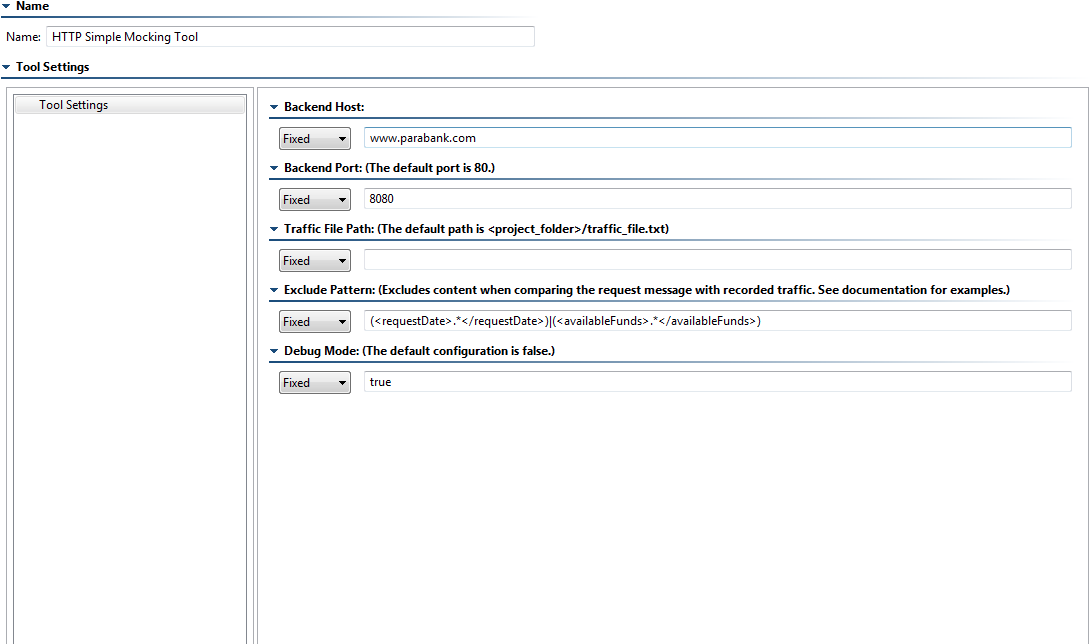Click the Debug Mode heading text

419,351
